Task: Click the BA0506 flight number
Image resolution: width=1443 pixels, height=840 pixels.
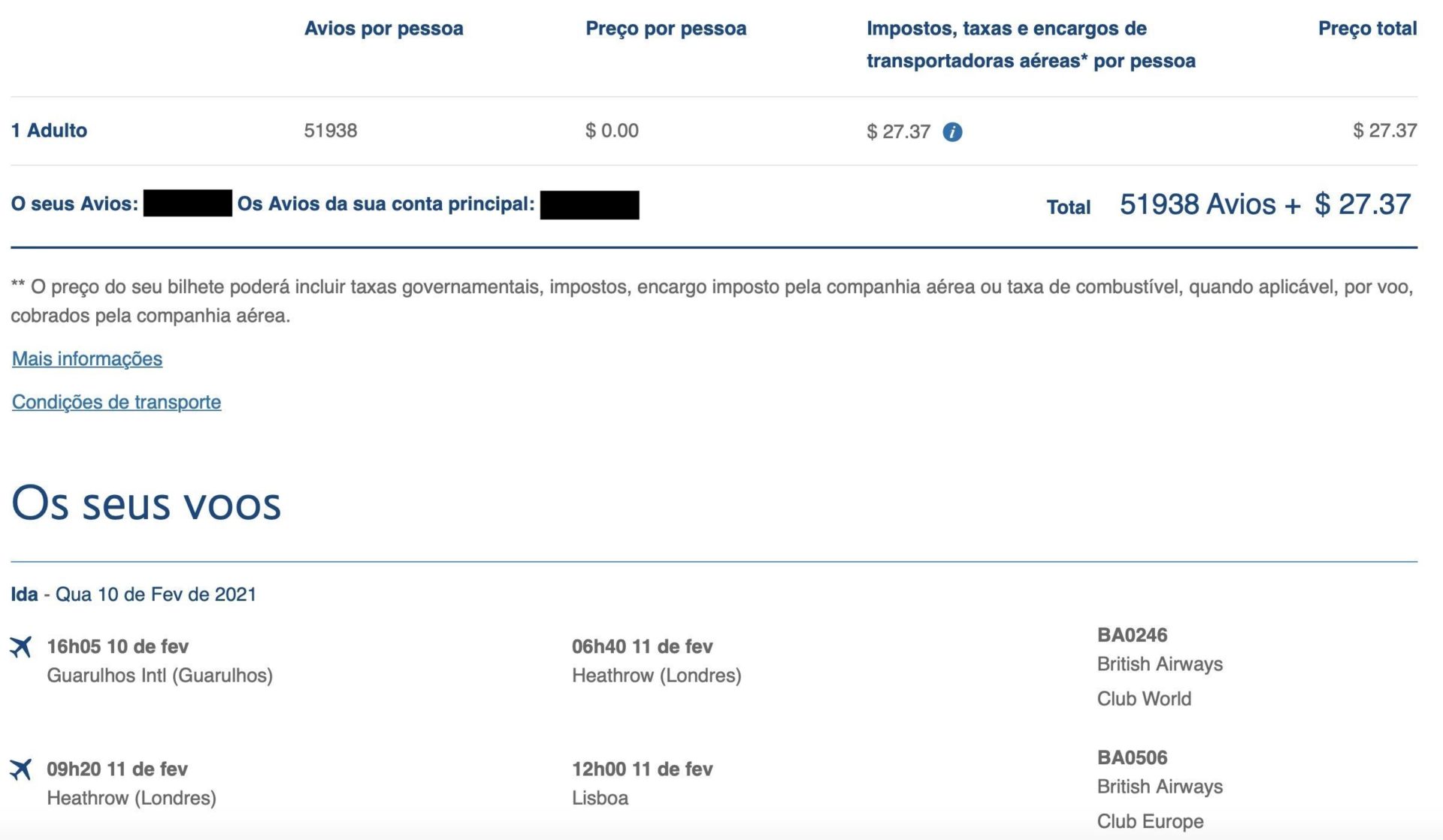Action: pyautogui.click(x=1132, y=757)
